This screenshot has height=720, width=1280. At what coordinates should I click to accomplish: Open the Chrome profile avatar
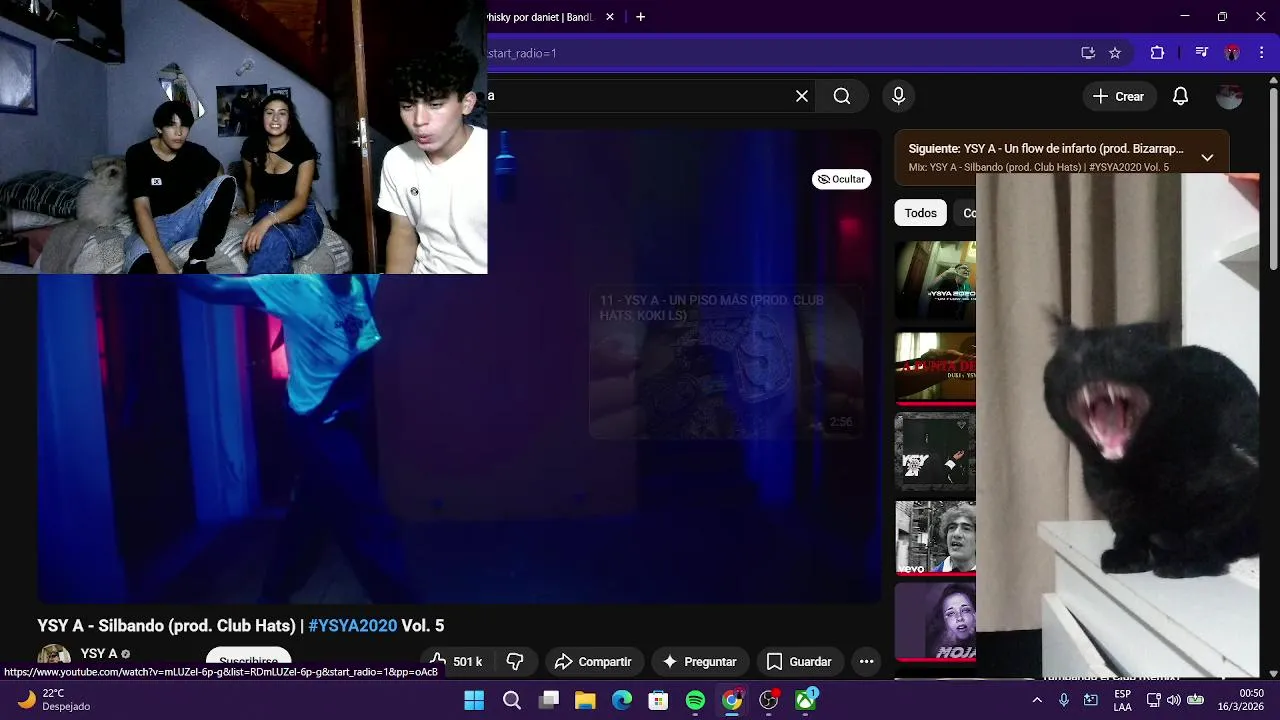coord(1232,53)
